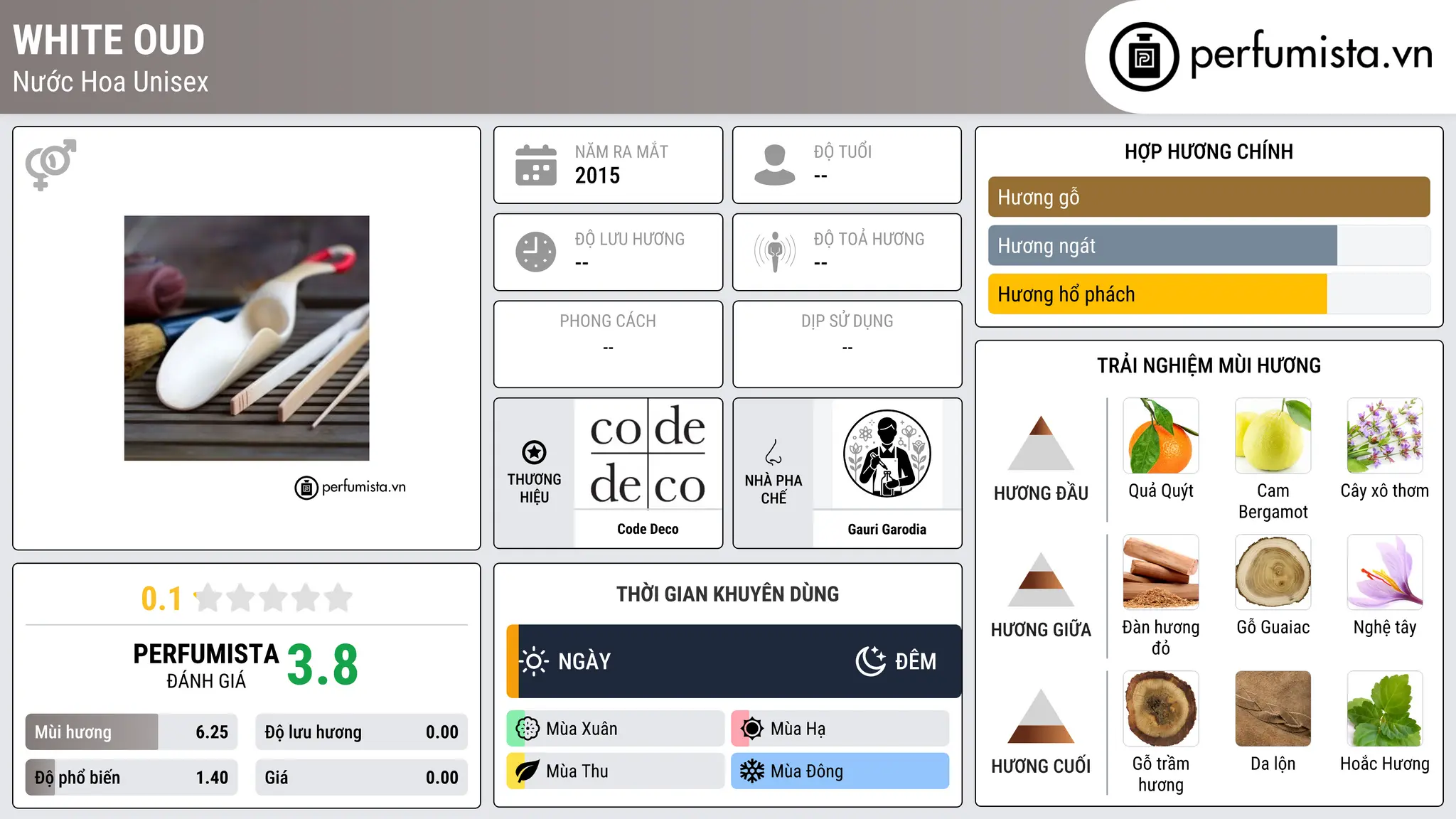Click the leaf icon for Mùa Thu
This screenshot has height=819, width=1456.
528,771
